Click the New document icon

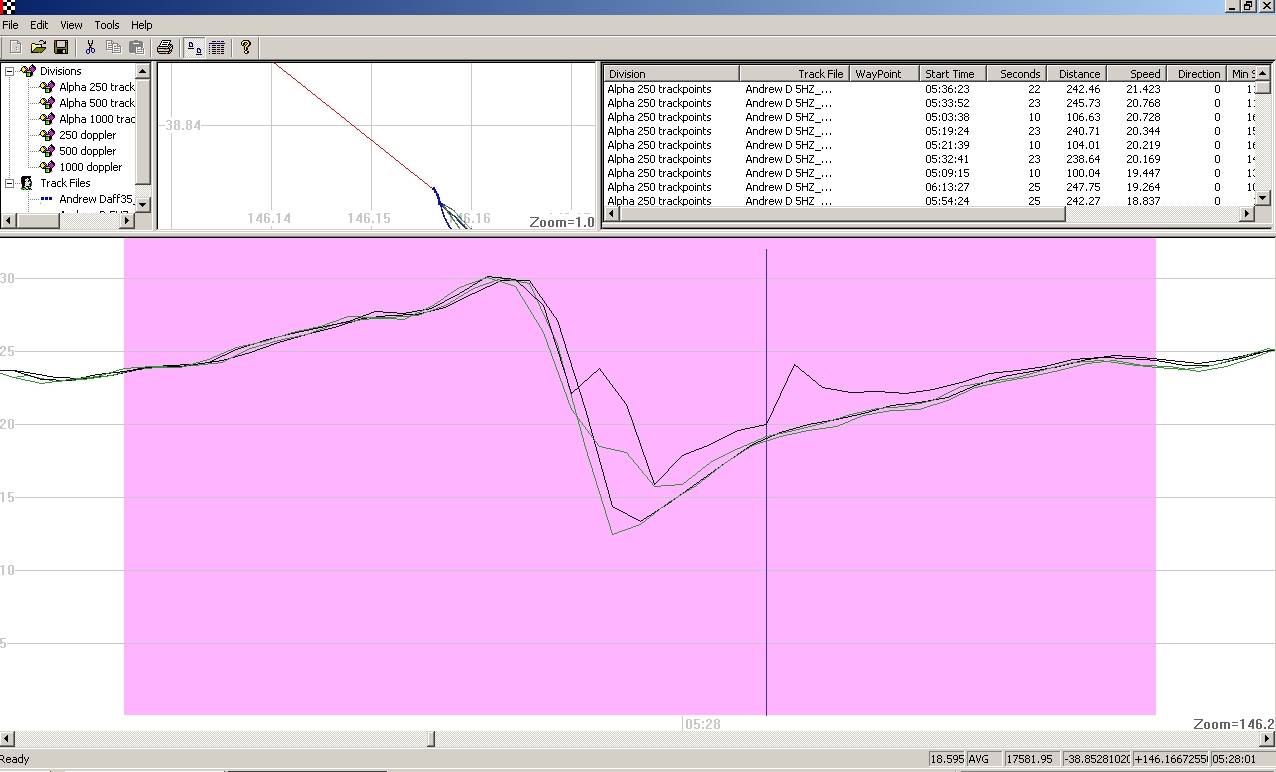(16, 47)
